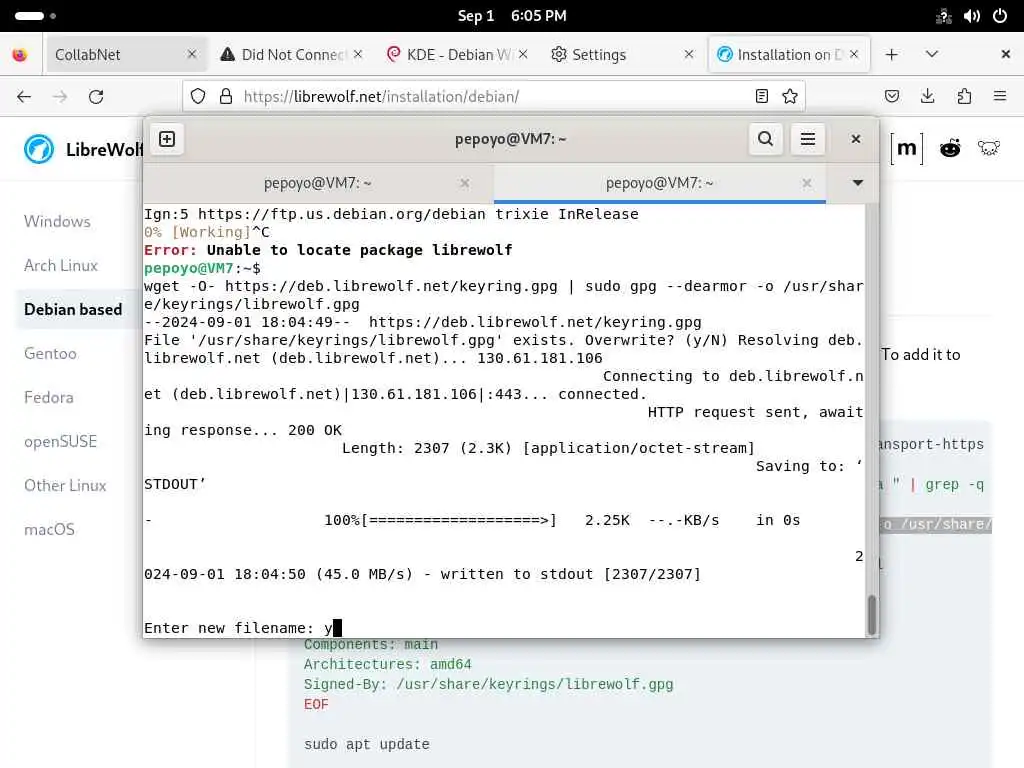Close the Installation on Debian tab
1024x768 pixels.
(854, 55)
